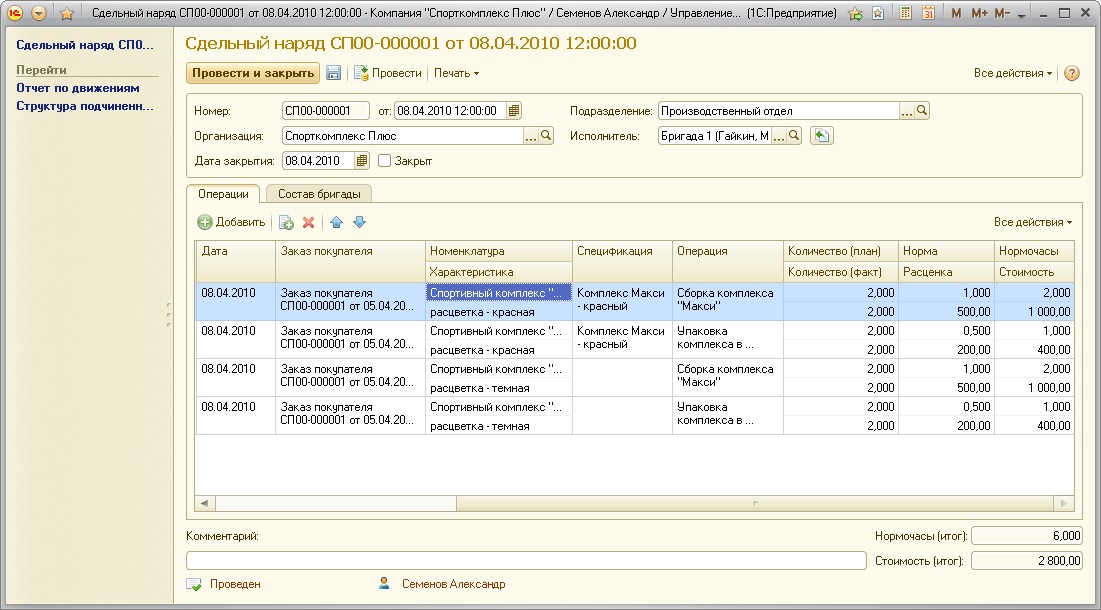Expand the Печать dropdown menu
Screen dimensions: 1101x610
456,73
